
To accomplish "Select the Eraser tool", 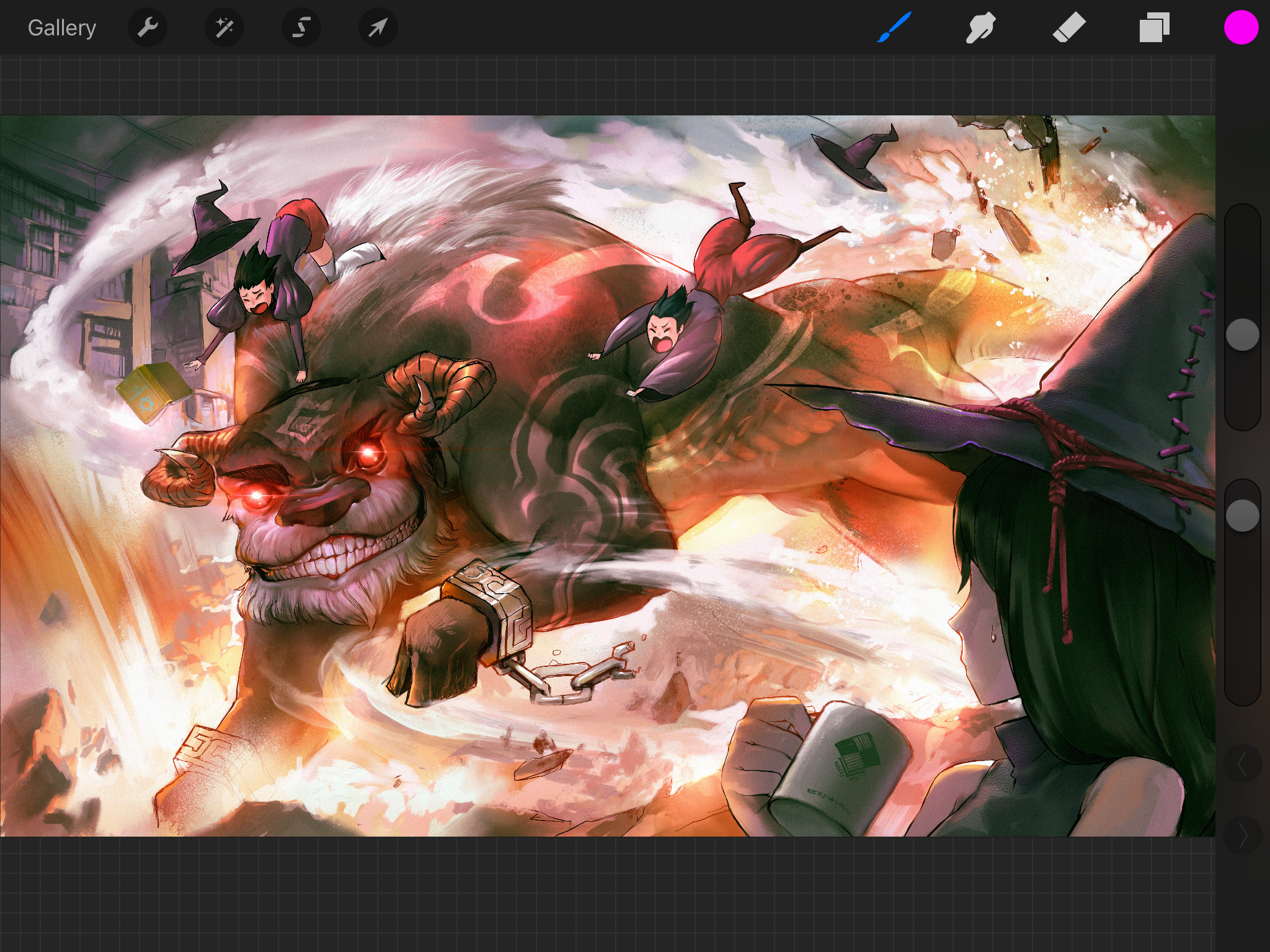I will (x=1068, y=28).
